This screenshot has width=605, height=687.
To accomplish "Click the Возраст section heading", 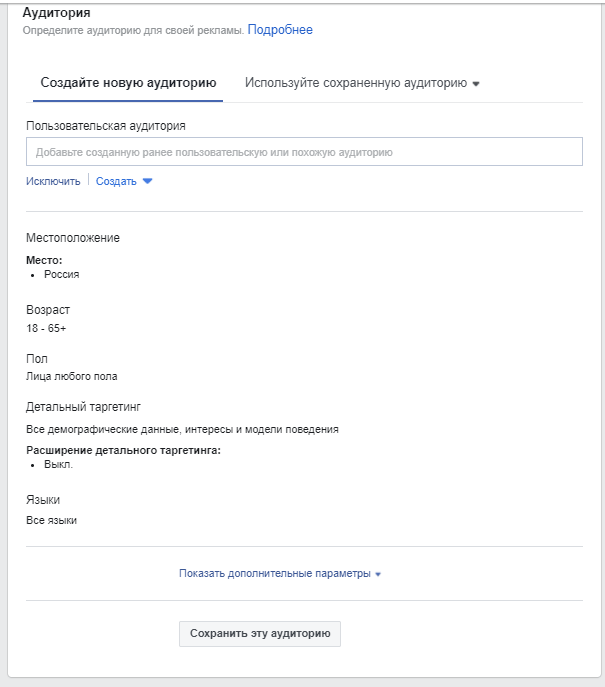I will (48, 310).
